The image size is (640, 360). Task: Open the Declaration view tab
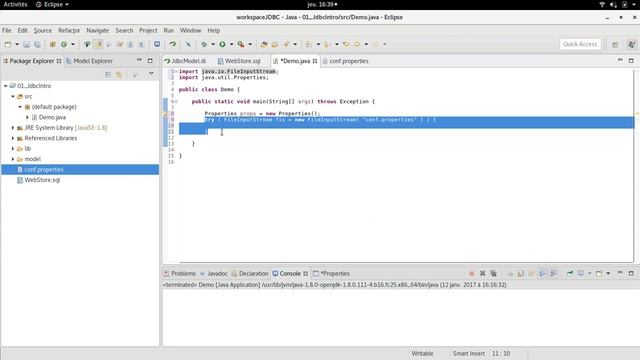click(250, 273)
